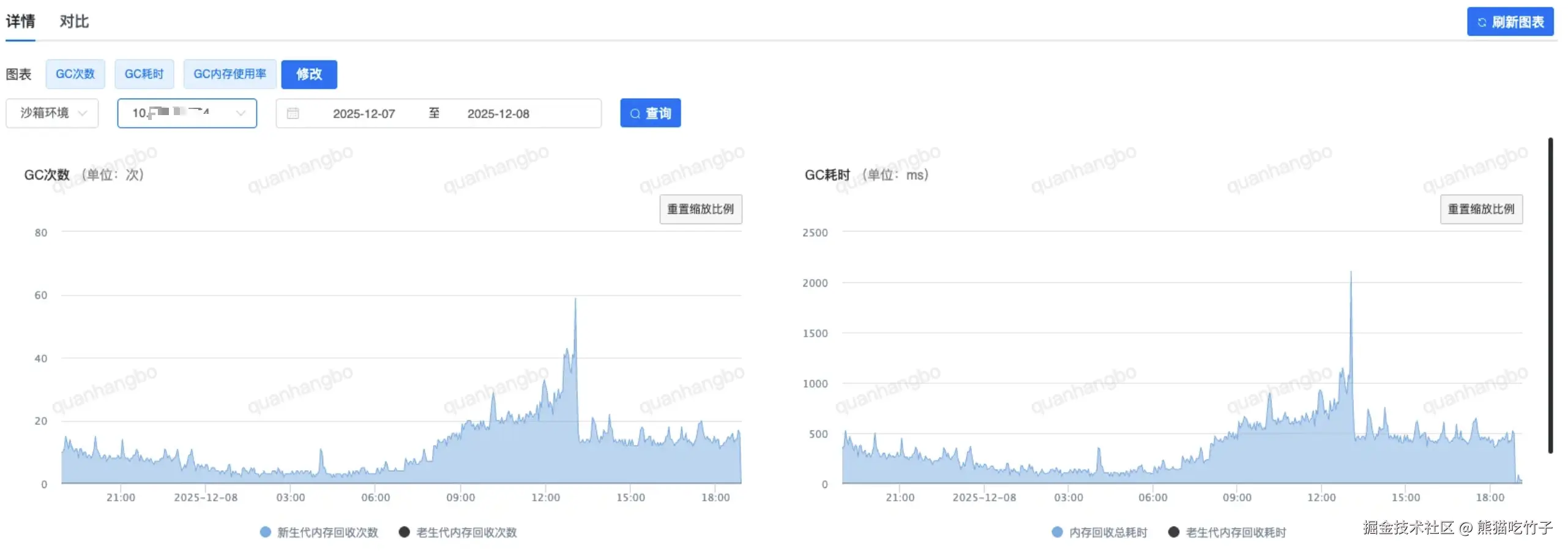This screenshot has width=1568, height=551.
Task: Toggle the GC耗时 chart tag
Action: [x=144, y=74]
